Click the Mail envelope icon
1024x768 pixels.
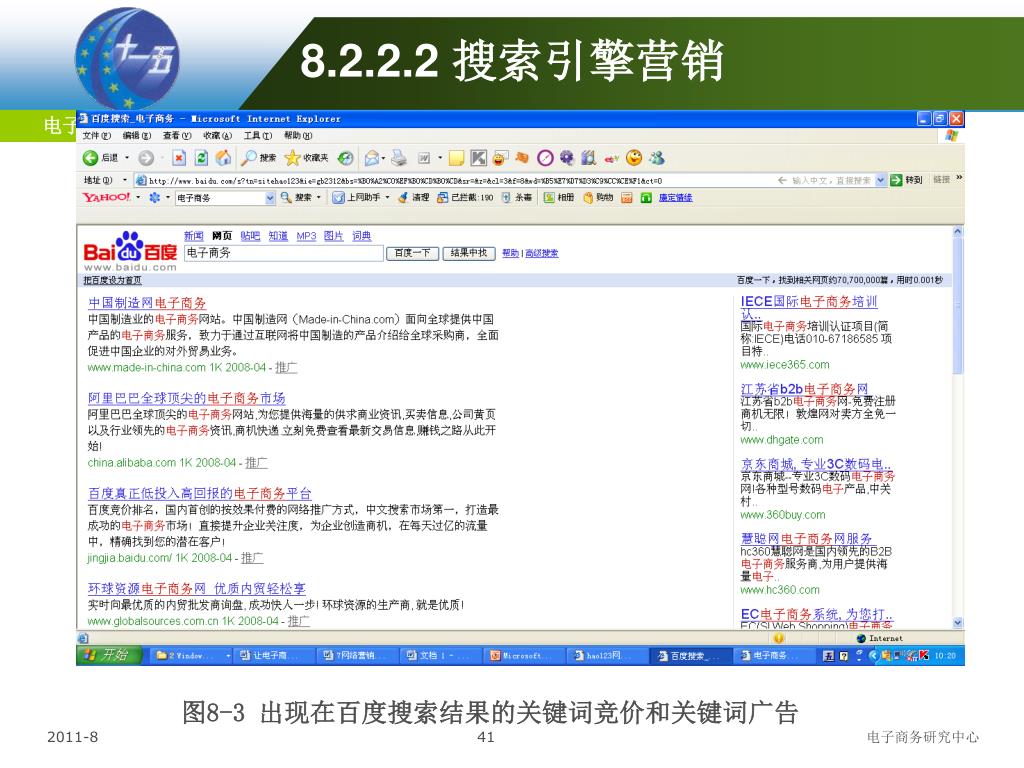(372, 158)
